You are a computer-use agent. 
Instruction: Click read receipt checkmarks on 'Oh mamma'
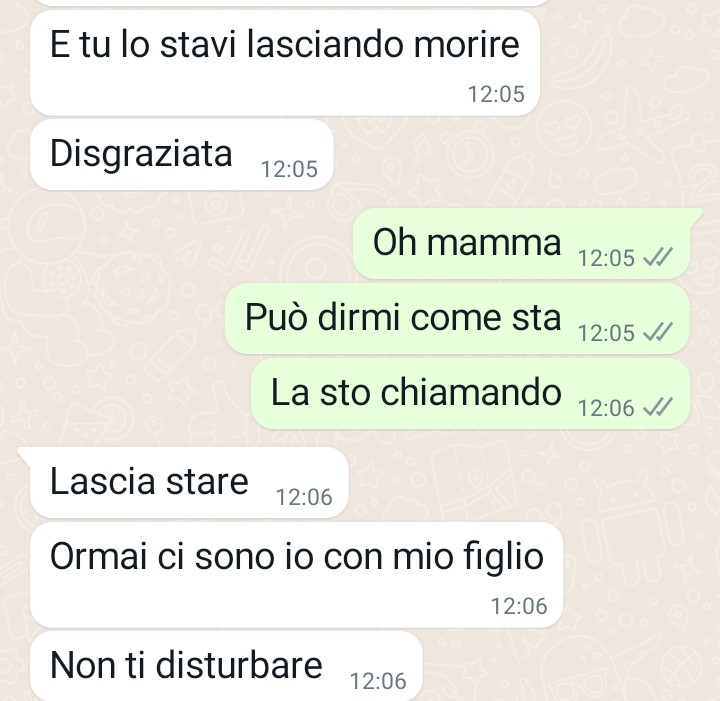(658, 257)
